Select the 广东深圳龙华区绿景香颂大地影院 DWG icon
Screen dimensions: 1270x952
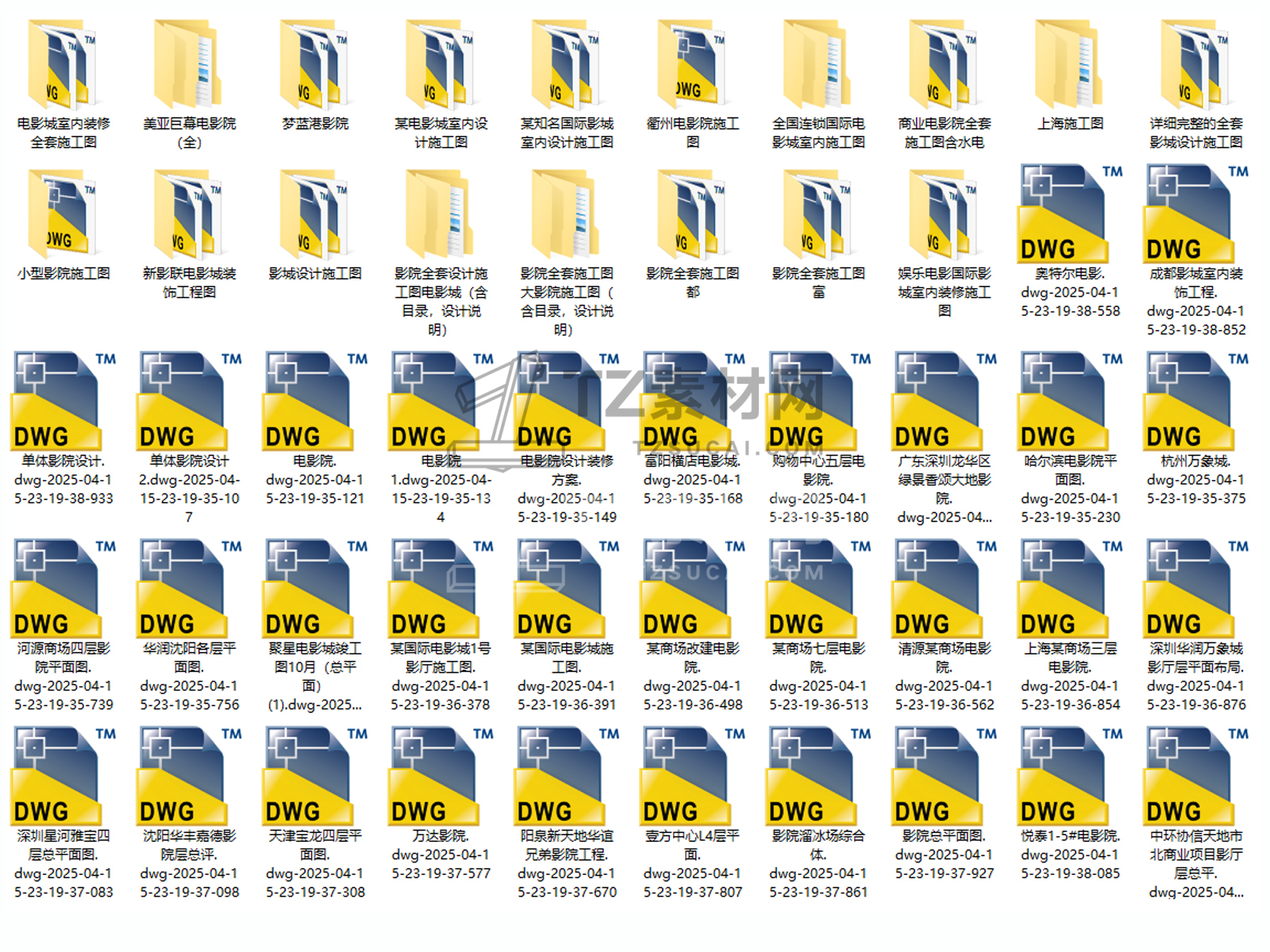point(944,401)
